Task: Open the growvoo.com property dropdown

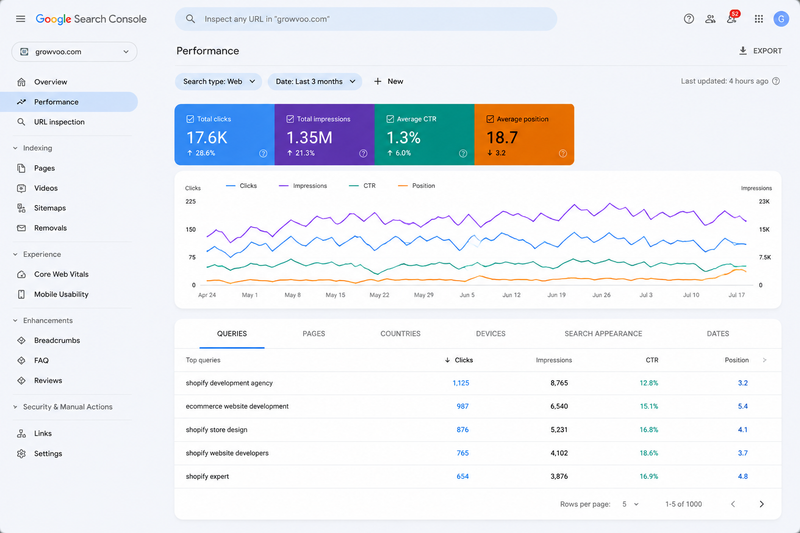Action: coord(74,52)
